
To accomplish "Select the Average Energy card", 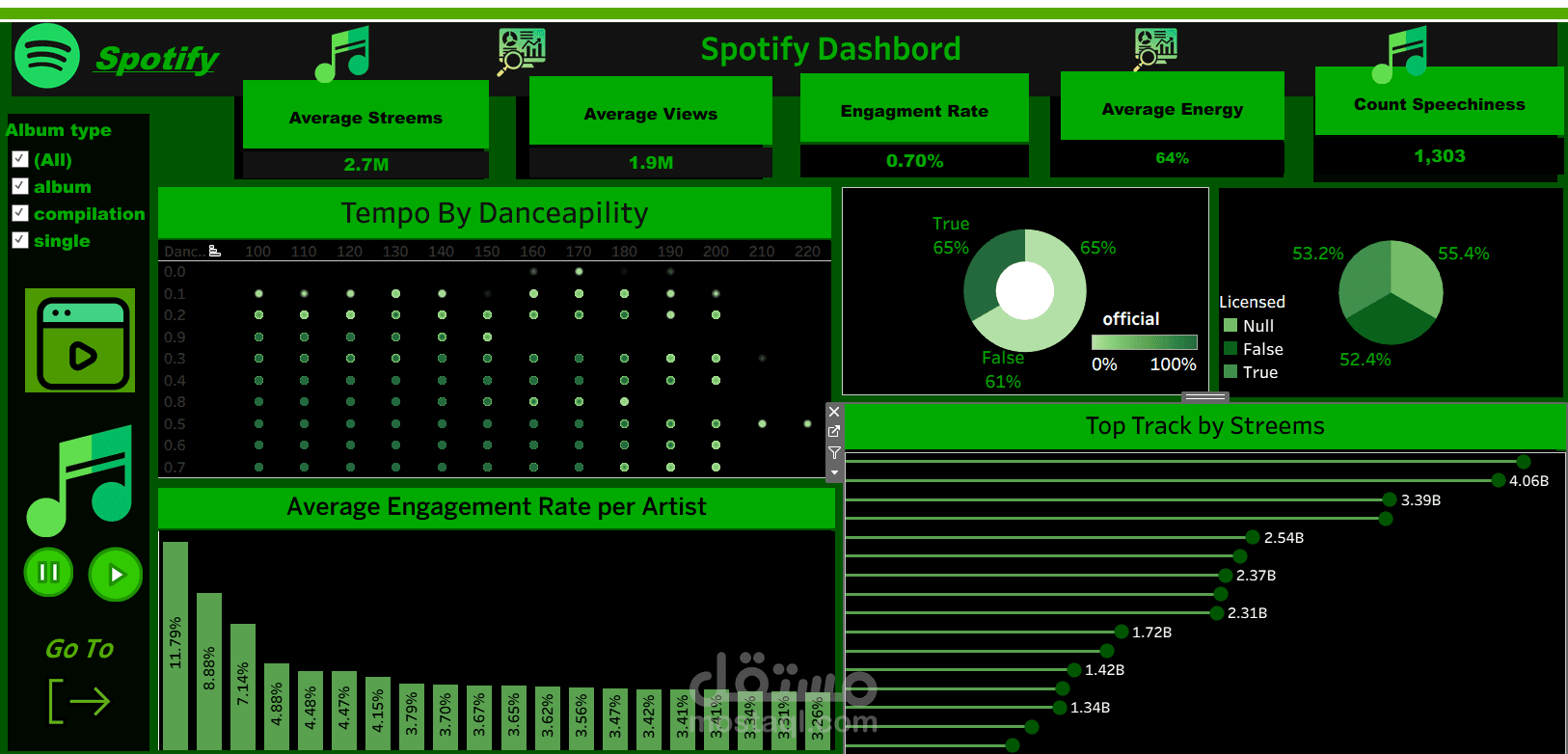I will pyautogui.click(x=1173, y=106).
